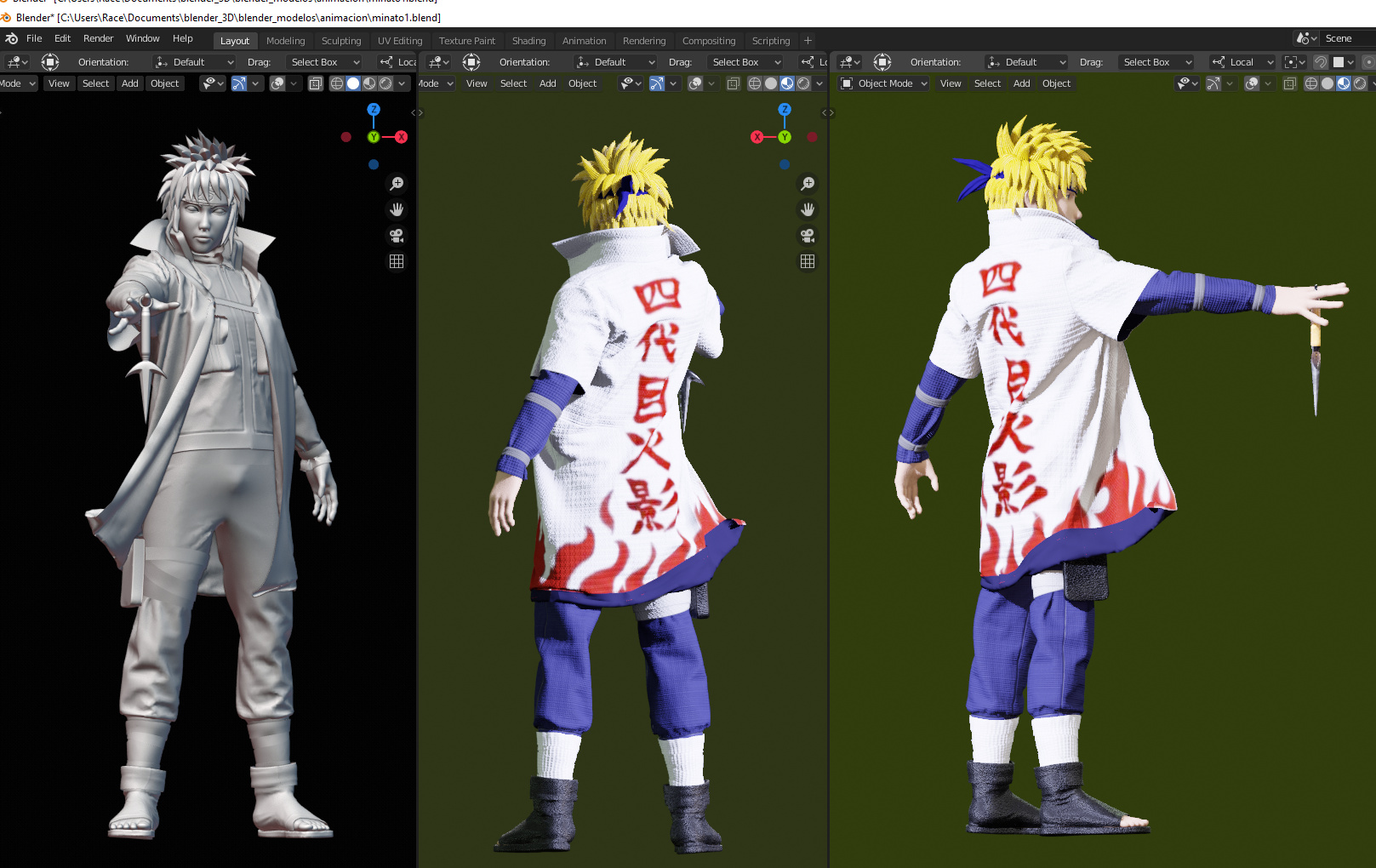
Task: Click the Scene name field
Action: pyautogui.click(x=1348, y=38)
